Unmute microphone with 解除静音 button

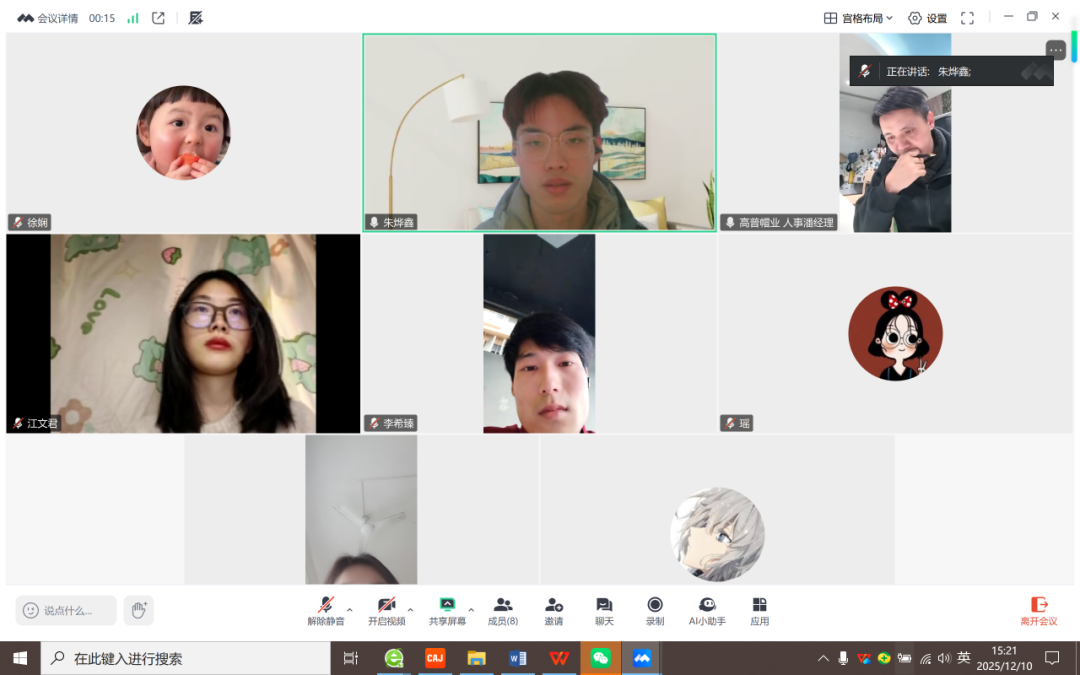pyautogui.click(x=326, y=610)
